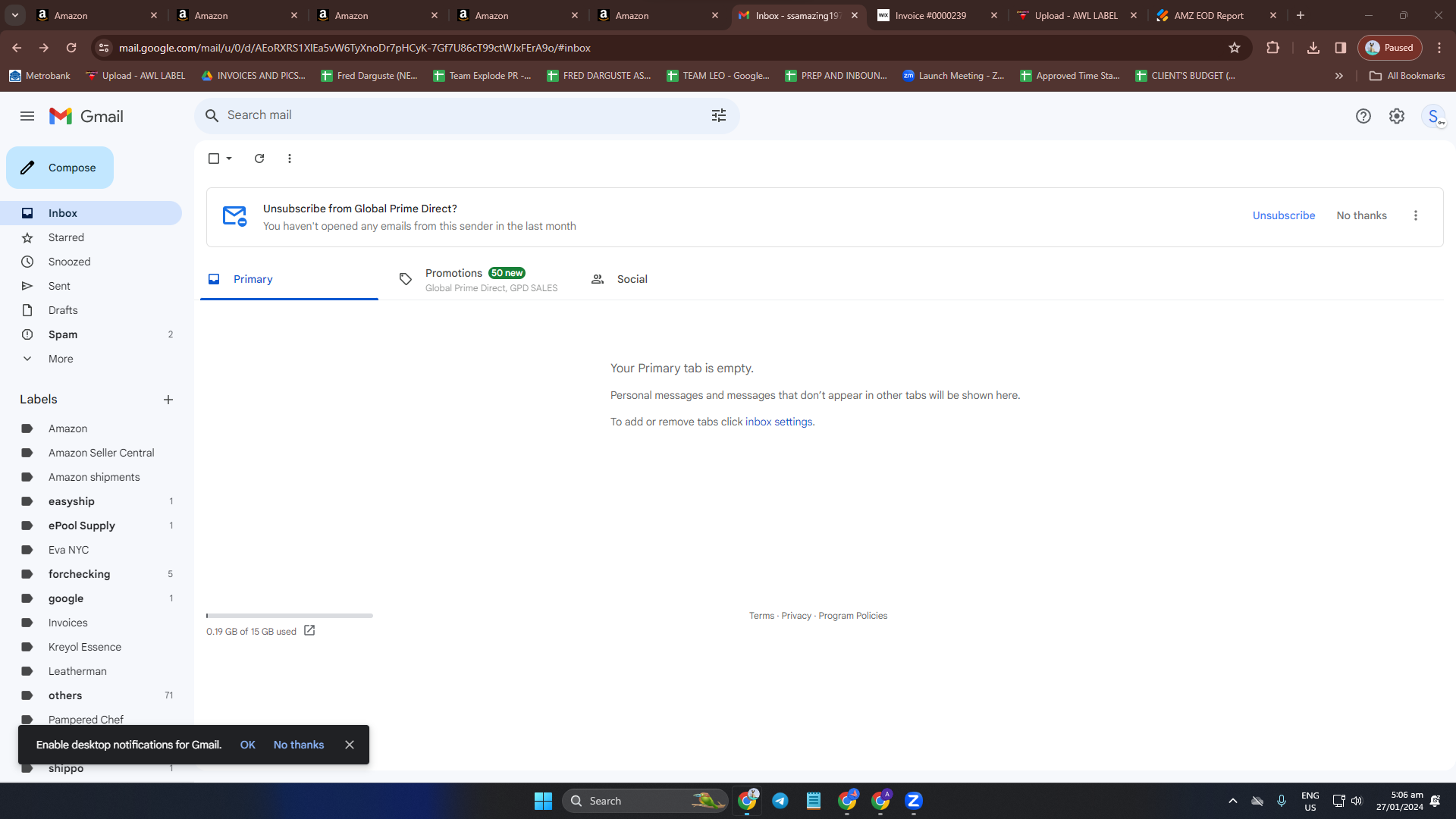1456x819 pixels.
Task: Open Chrome tab search dropdown
Action: click(x=15, y=15)
